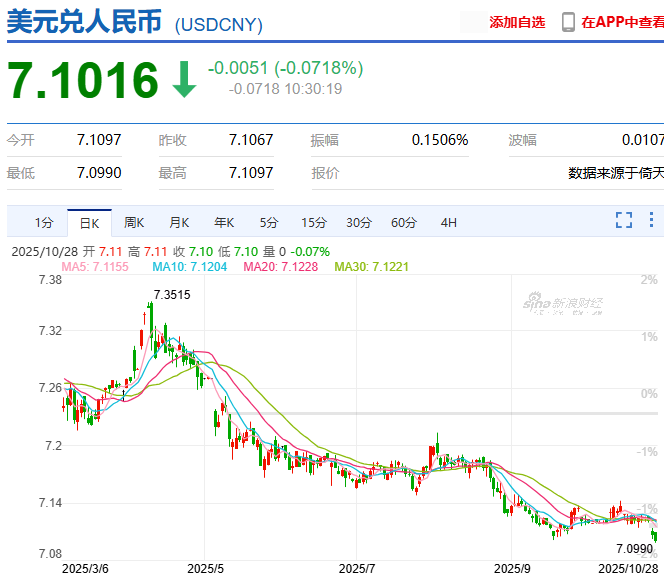The width and height of the screenshot is (664, 575).
Task: Click the 在APP中查看 link
Action: 622,22
